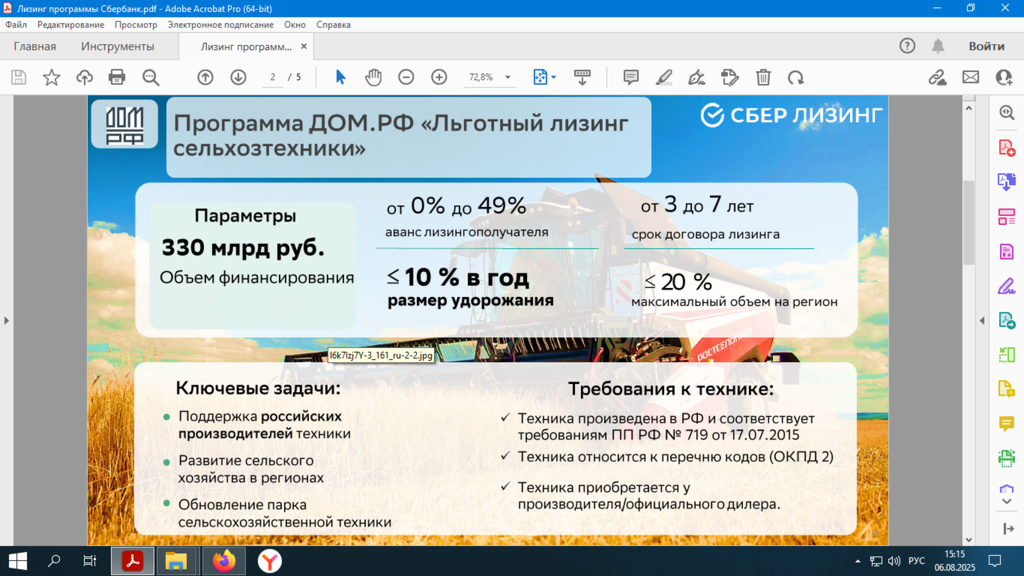Click the vertical scrollbar down arrow
Viewport: 1024px width, 576px height.
point(968,540)
